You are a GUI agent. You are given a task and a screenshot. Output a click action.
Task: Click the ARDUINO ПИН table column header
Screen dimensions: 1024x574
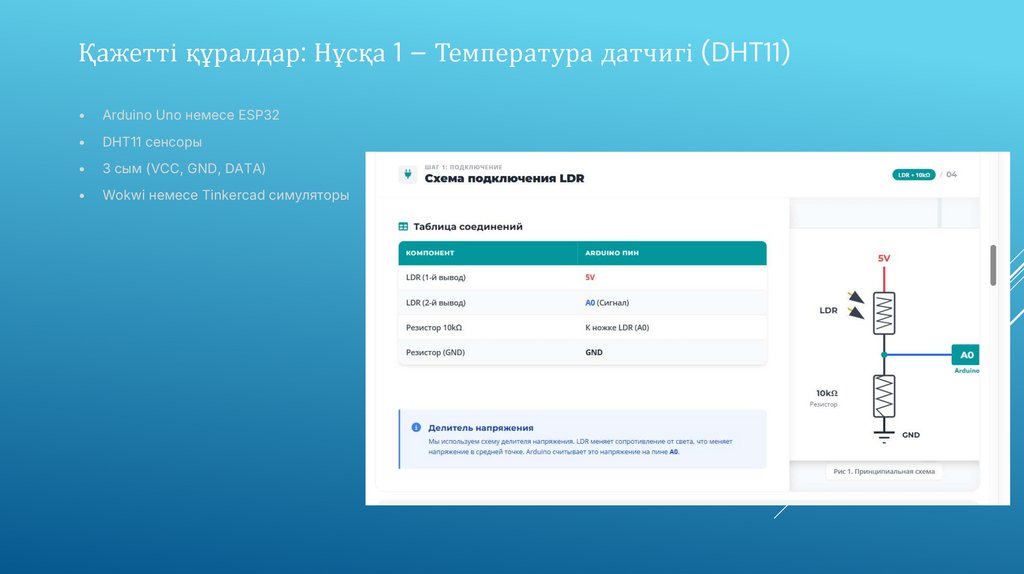tap(672, 253)
